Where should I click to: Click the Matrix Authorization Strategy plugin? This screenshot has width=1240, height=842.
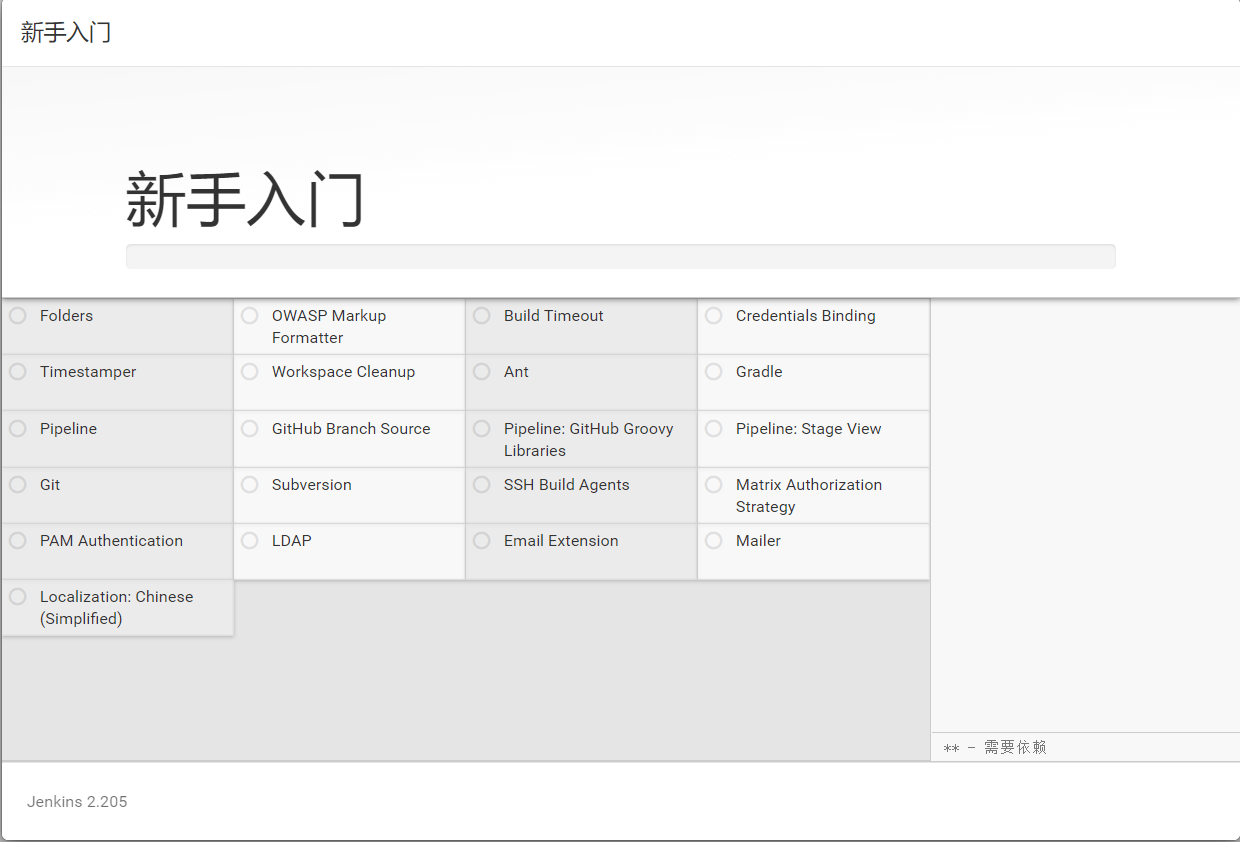click(808, 495)
